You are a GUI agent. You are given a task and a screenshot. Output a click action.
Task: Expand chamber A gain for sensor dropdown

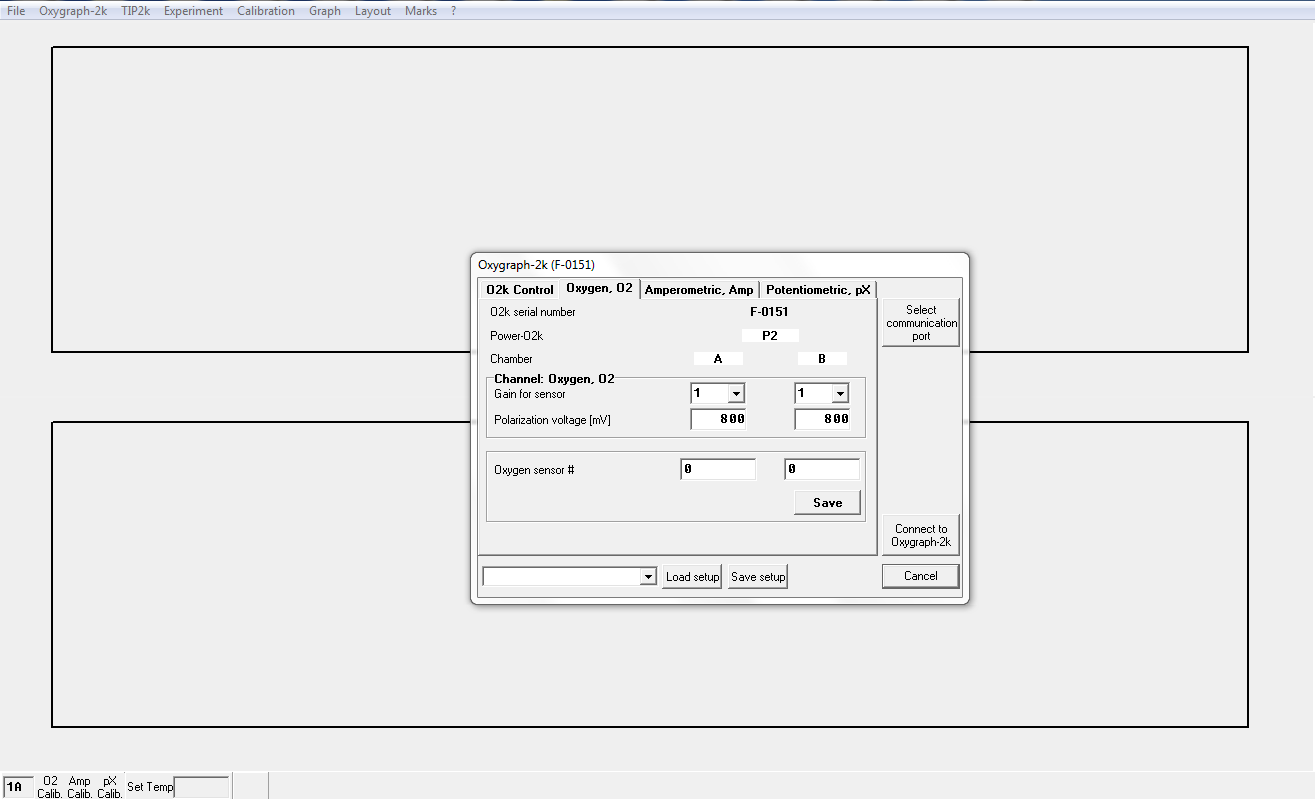[736, 394]
